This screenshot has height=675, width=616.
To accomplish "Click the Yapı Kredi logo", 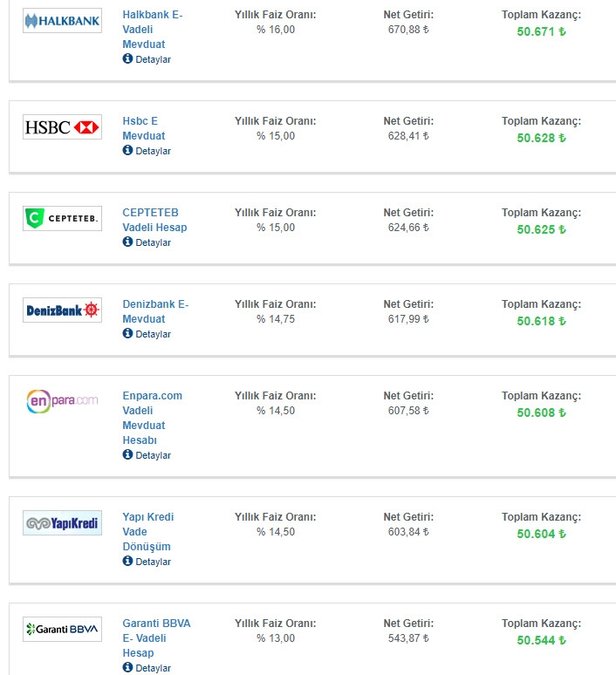I will pyautogui.click(x=62, y=523).
